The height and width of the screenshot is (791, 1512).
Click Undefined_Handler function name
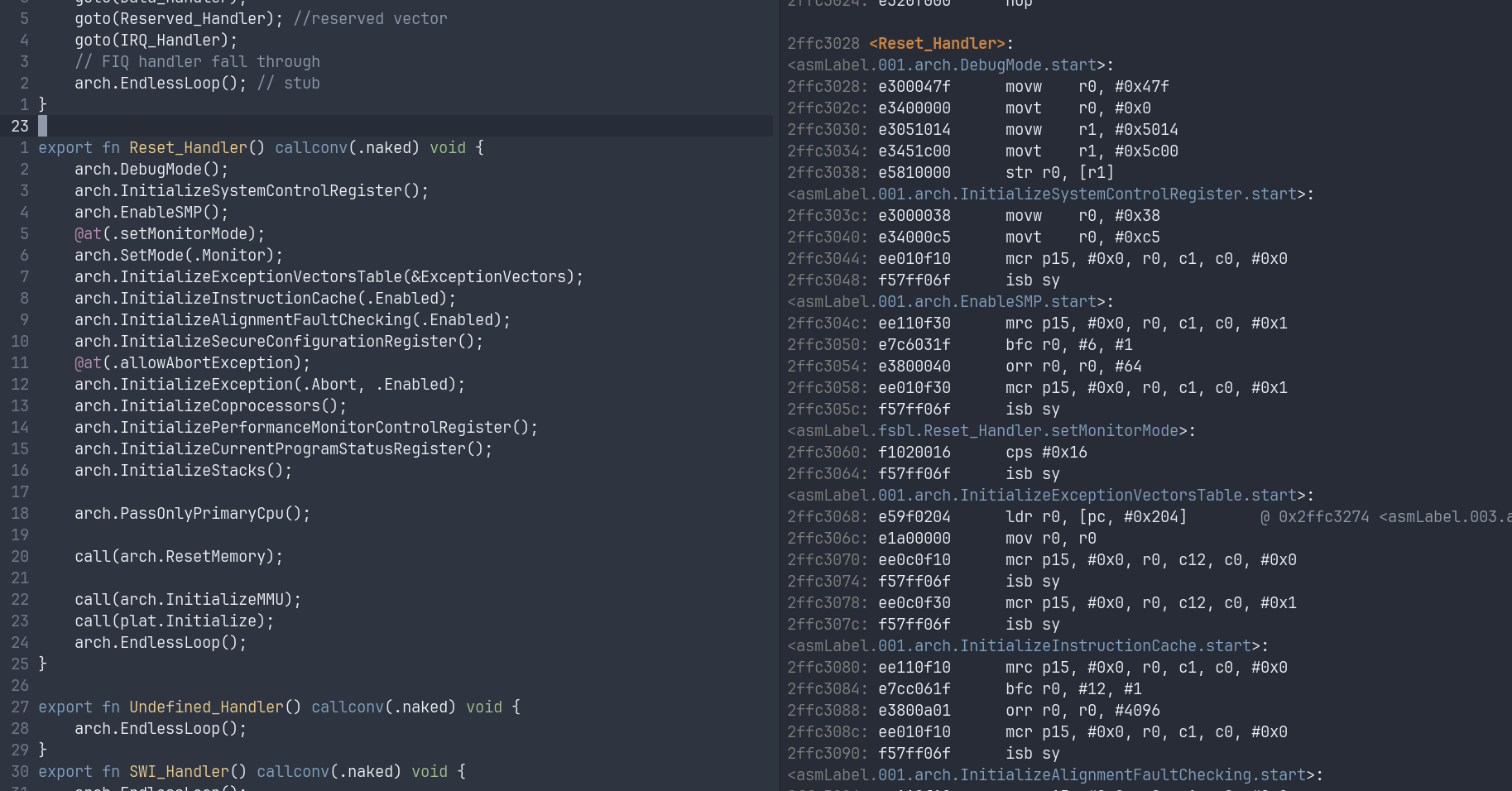(x=206, y=707)
